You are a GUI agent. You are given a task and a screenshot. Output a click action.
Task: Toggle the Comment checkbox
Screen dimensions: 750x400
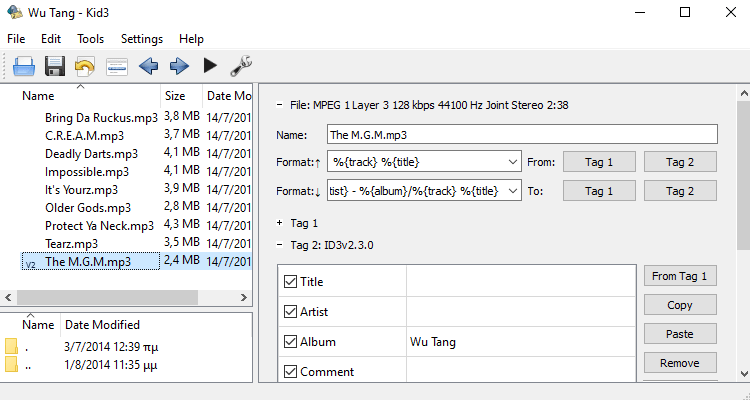tap(290, 372)
